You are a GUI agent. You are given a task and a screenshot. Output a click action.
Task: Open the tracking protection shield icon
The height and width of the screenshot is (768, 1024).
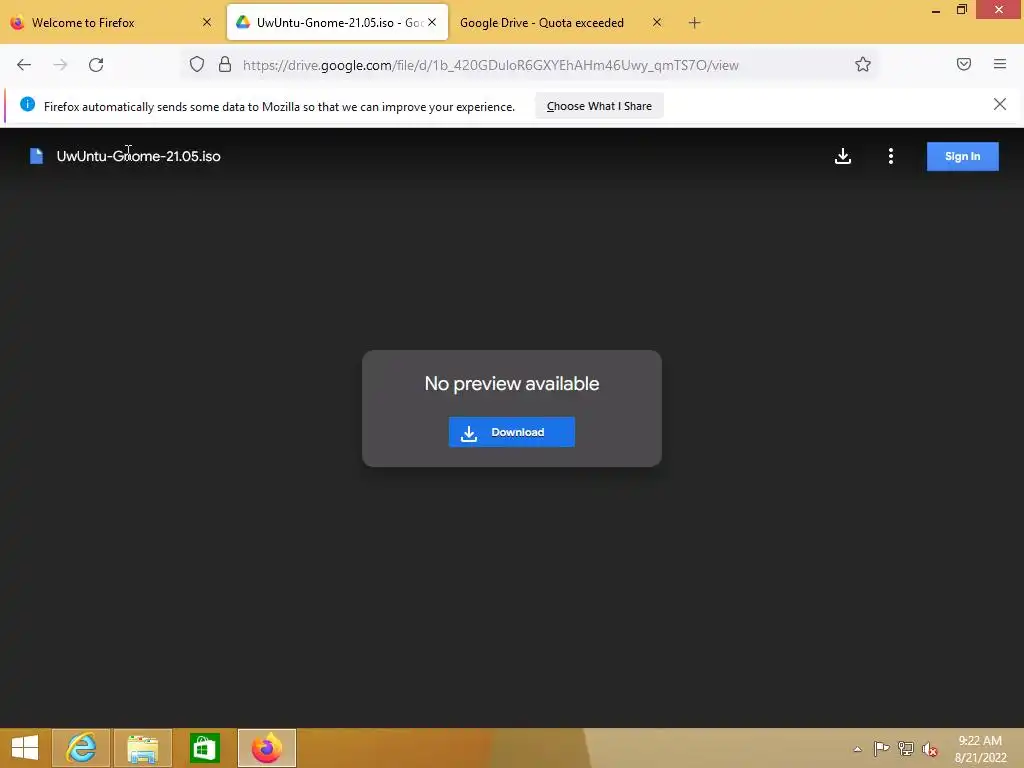197,64
